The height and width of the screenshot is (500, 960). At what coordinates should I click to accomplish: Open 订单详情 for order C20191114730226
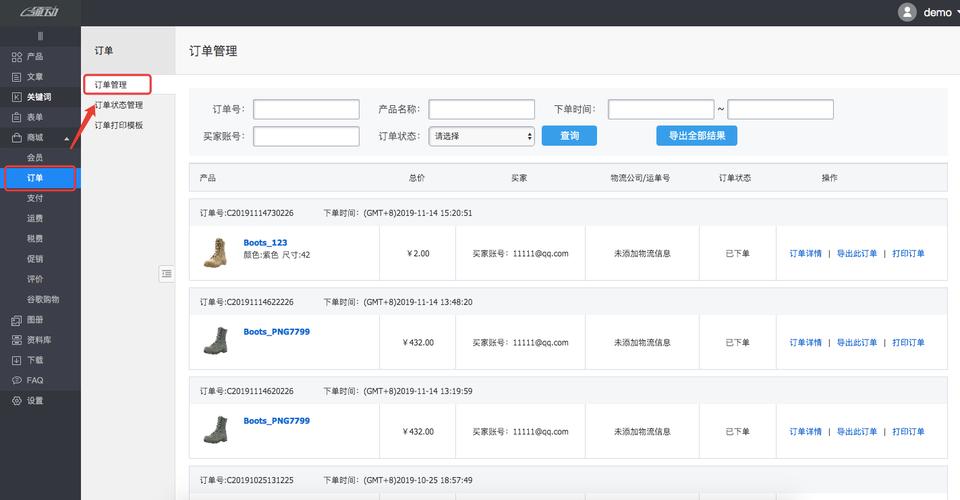point(805,253)
